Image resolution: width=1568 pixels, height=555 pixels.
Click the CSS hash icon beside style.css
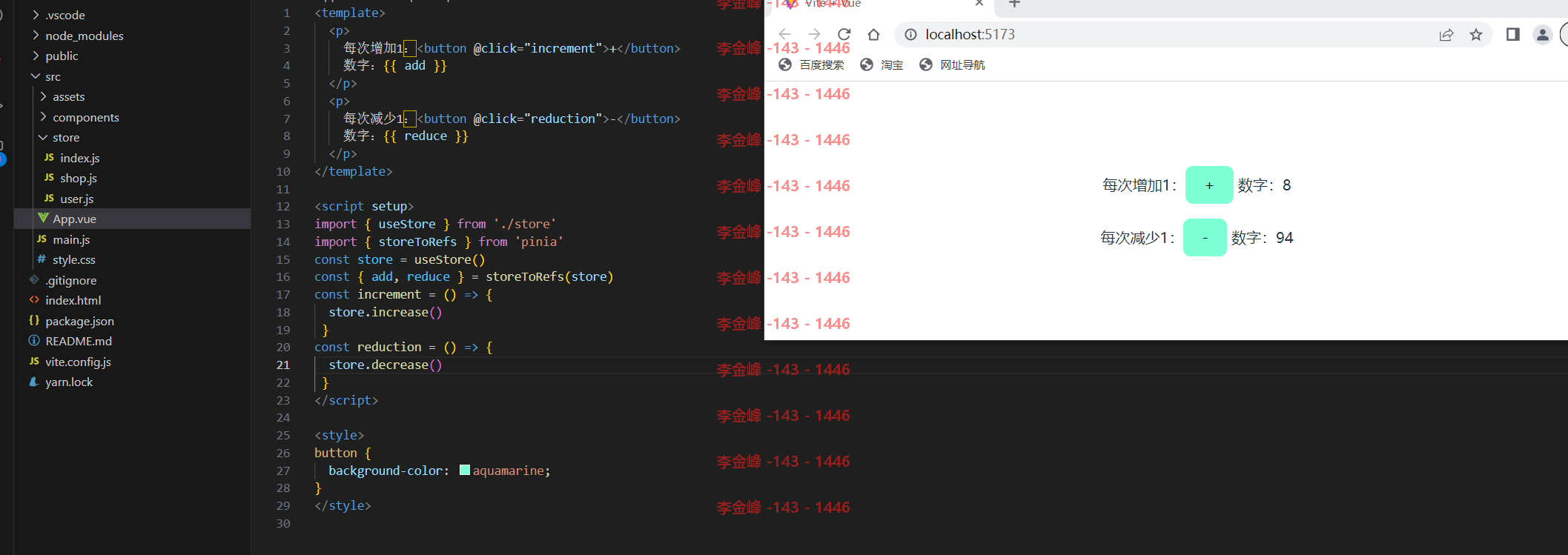pos(42,259)
